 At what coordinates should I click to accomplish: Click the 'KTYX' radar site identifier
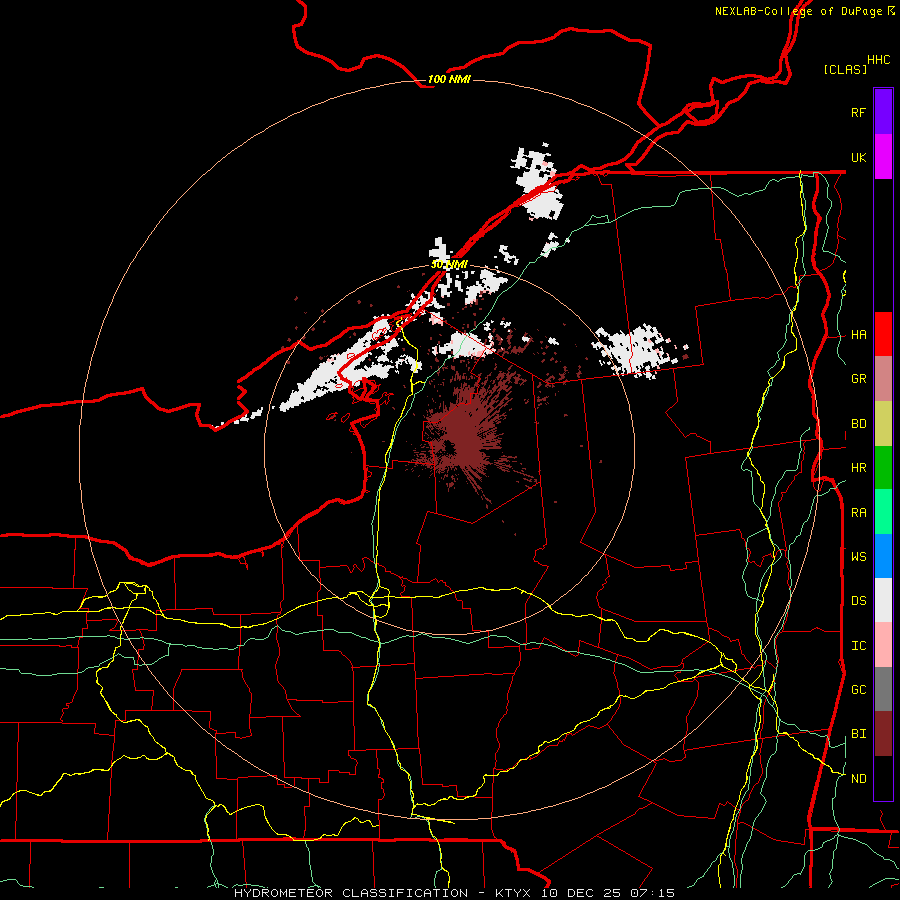point(515,893)
